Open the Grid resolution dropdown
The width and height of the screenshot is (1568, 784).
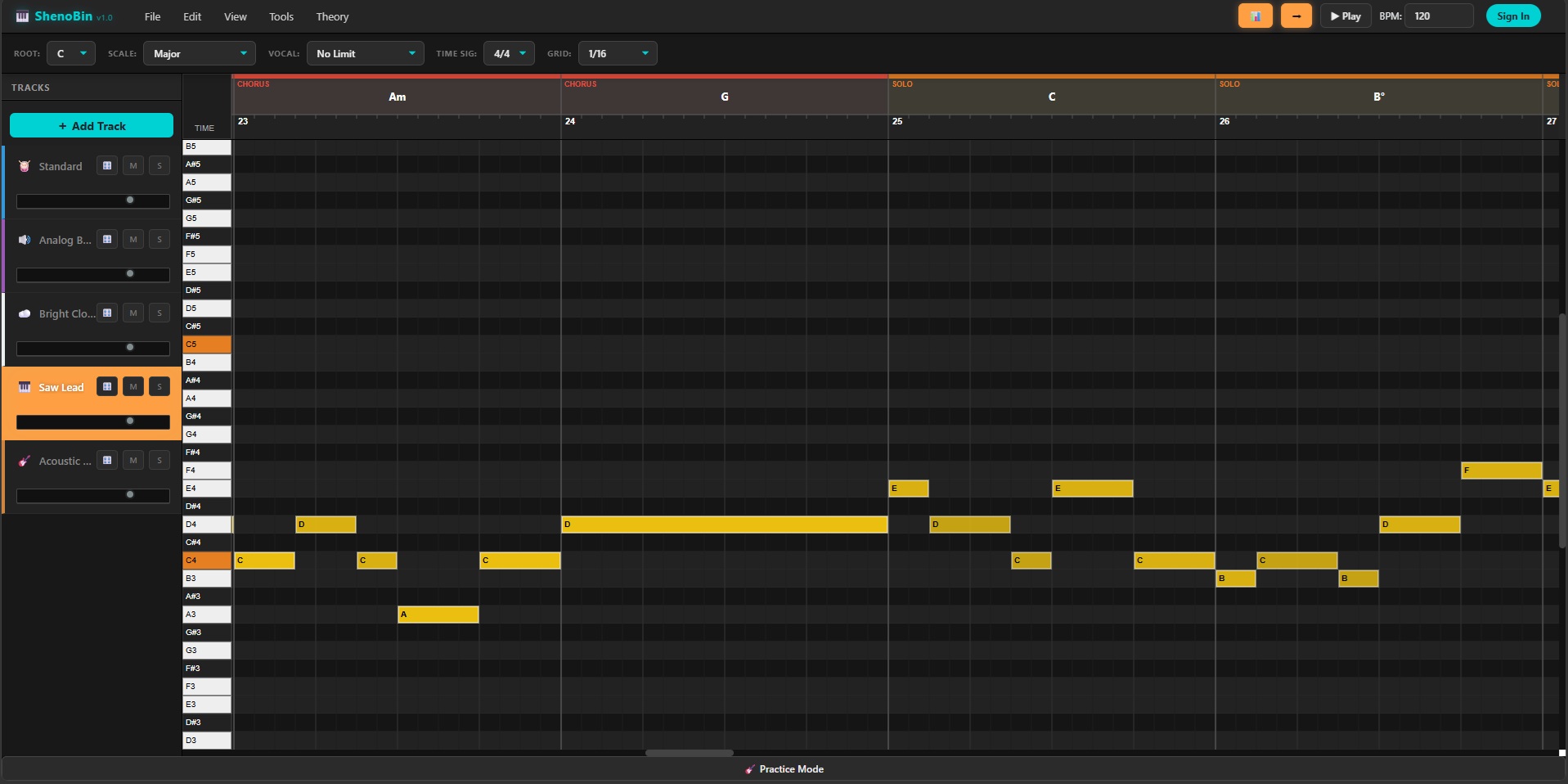(x=618, y=53)
